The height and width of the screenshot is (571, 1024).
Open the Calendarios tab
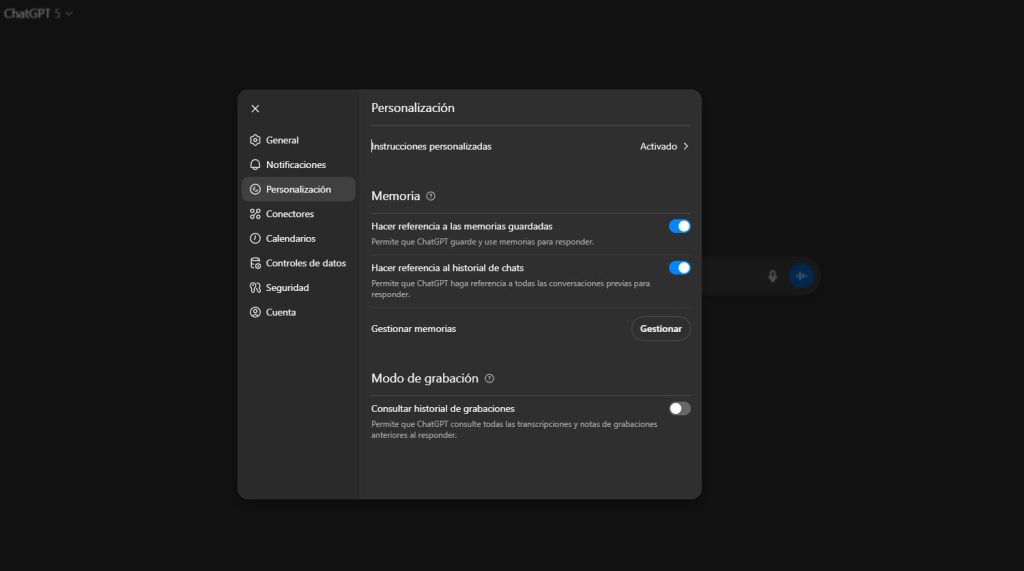298,238
